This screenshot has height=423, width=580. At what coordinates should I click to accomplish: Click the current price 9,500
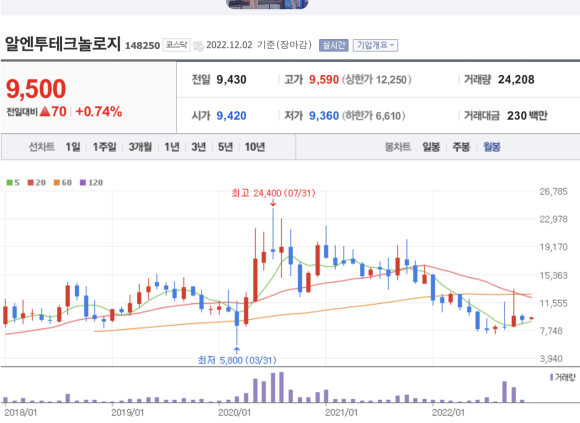pyautogui.click(x=36, y=89)
